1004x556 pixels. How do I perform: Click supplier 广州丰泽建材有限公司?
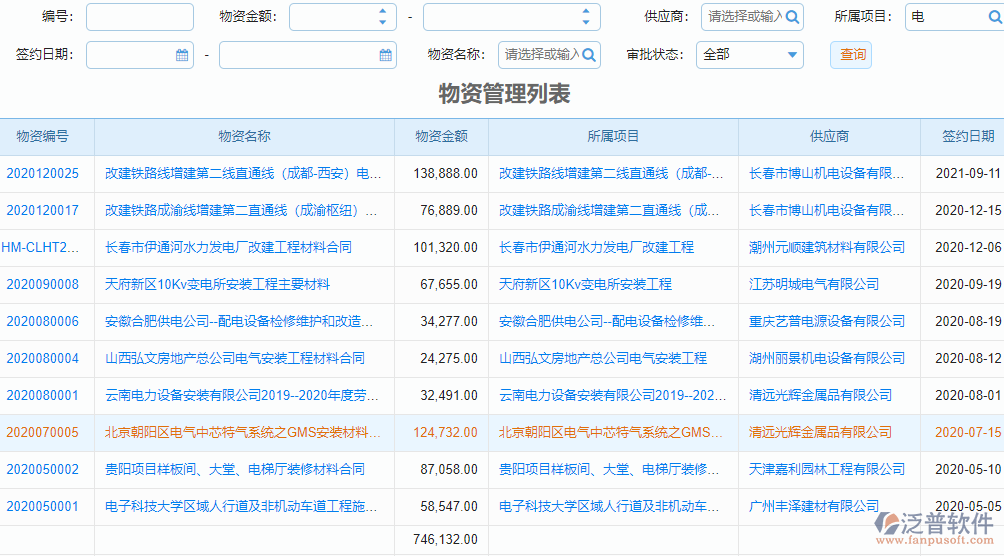[814, 507]
